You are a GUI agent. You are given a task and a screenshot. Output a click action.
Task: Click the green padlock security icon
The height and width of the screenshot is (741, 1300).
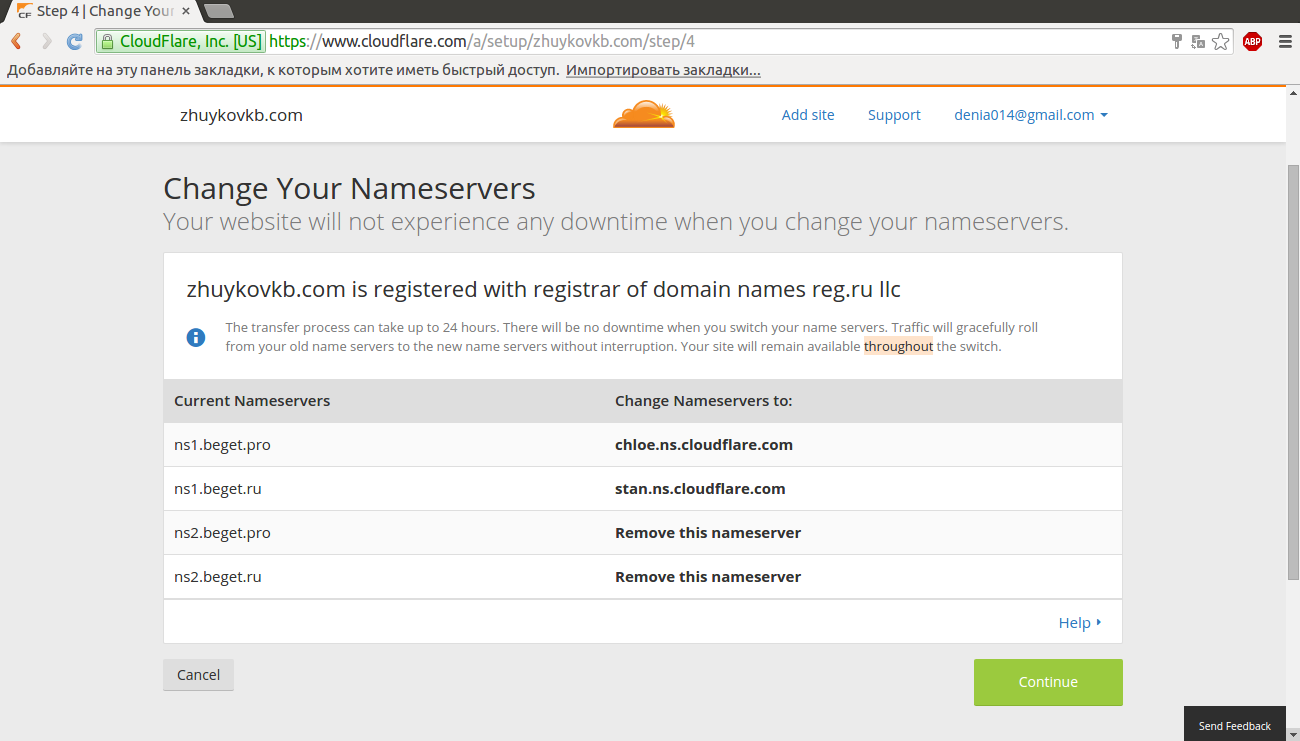point(107,42)
